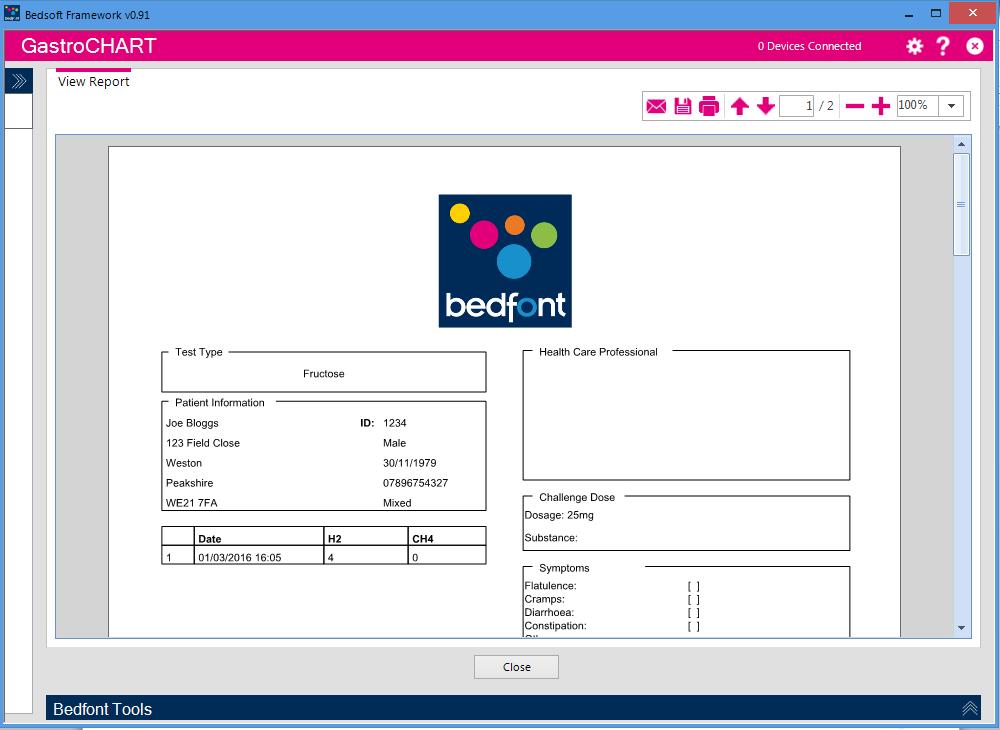Screen dimensions: 1000x730
Task: Minimize the Bedsoft Framework window
Action: (x=909, y=14)
